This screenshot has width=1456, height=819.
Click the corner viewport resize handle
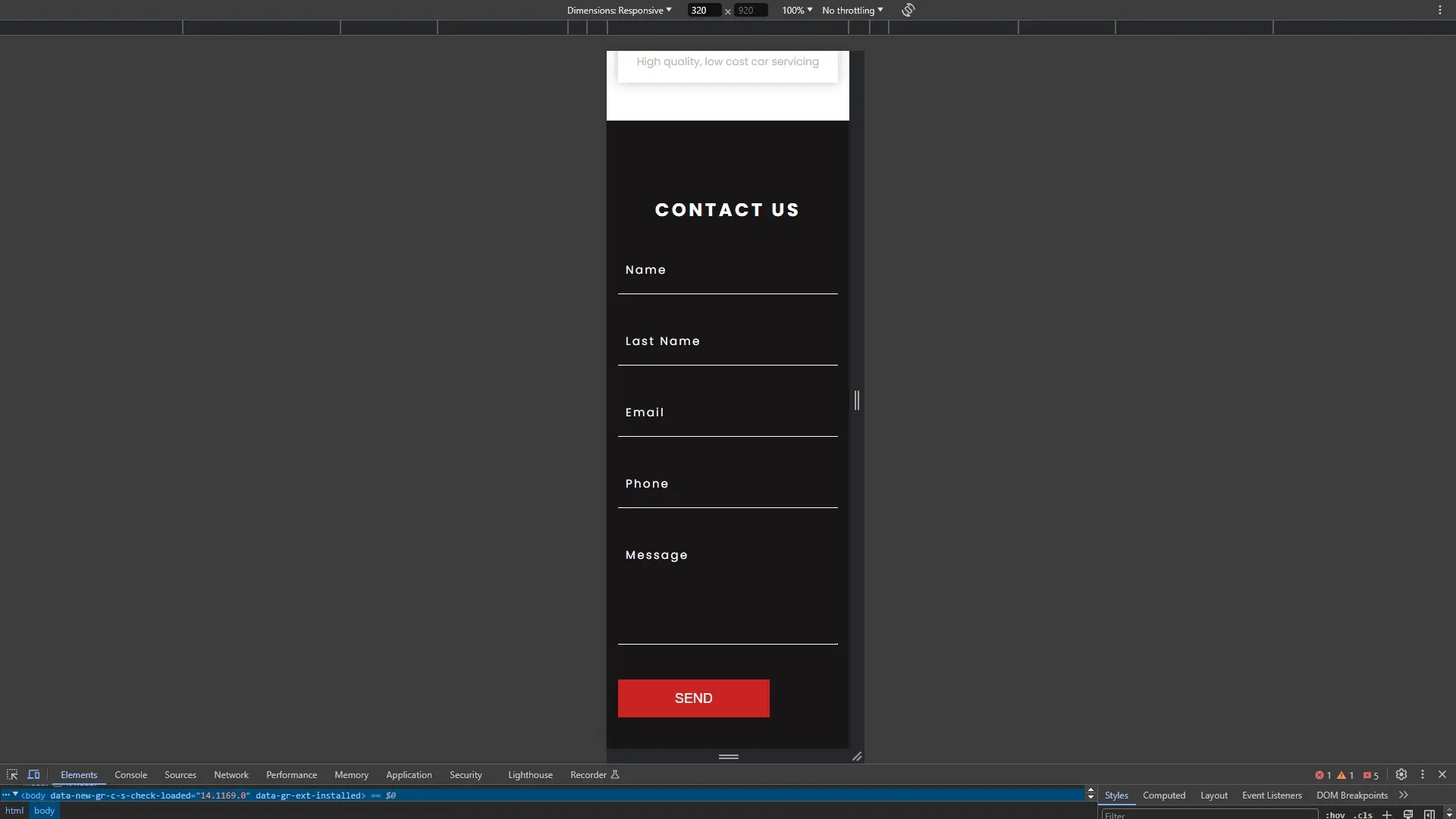(x=857, y=756)
